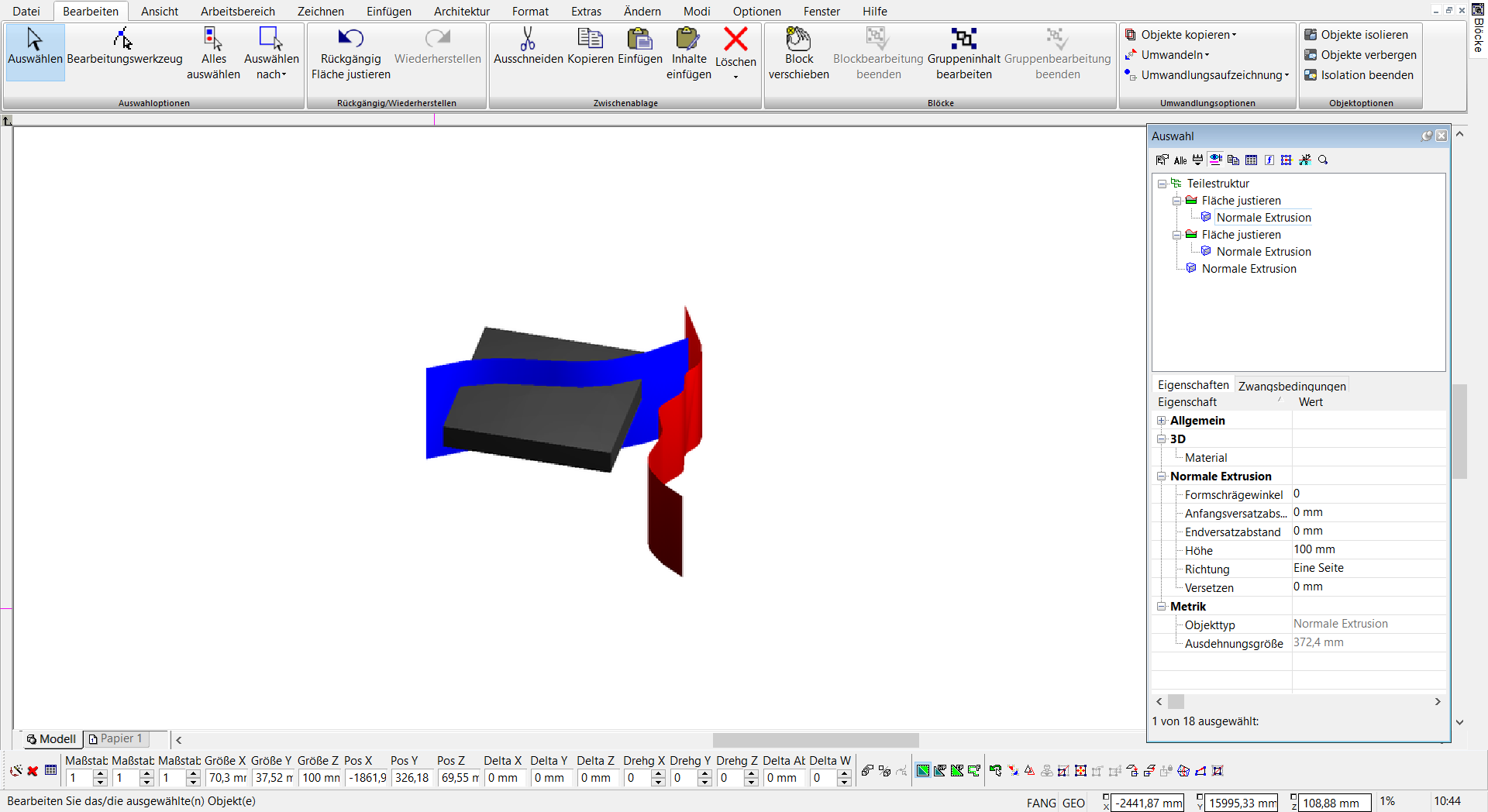Toggle the GEO status indicator
Image resolution: width=1488 pixels, height=812 pixels.
click(x=1073, y=803)
